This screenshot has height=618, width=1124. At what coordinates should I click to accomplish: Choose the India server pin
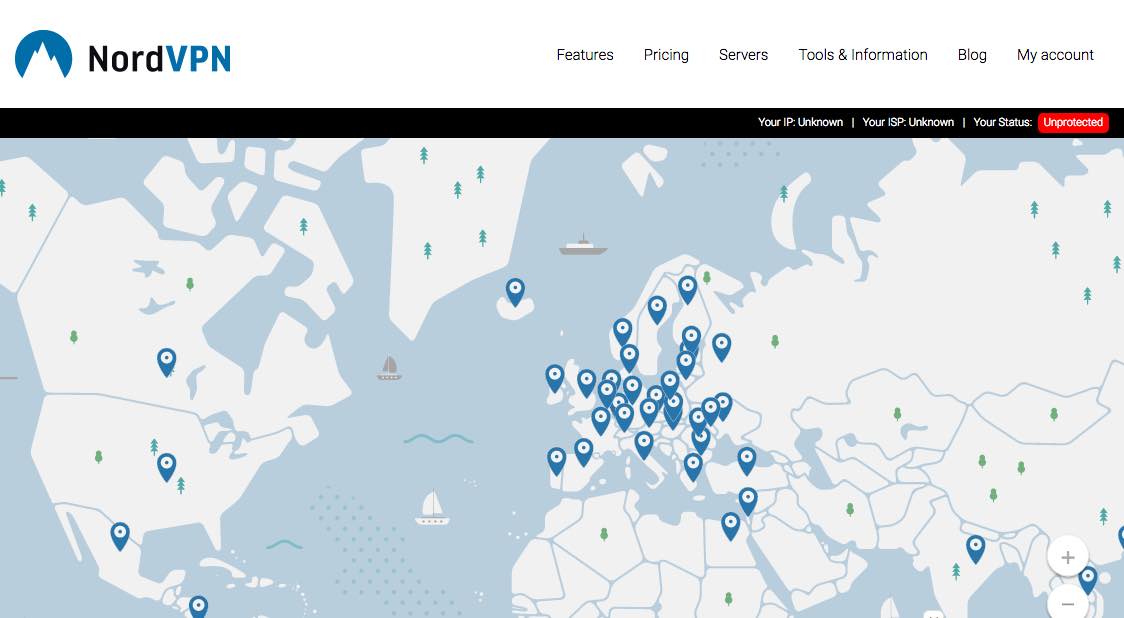click(x=975, y=548)
